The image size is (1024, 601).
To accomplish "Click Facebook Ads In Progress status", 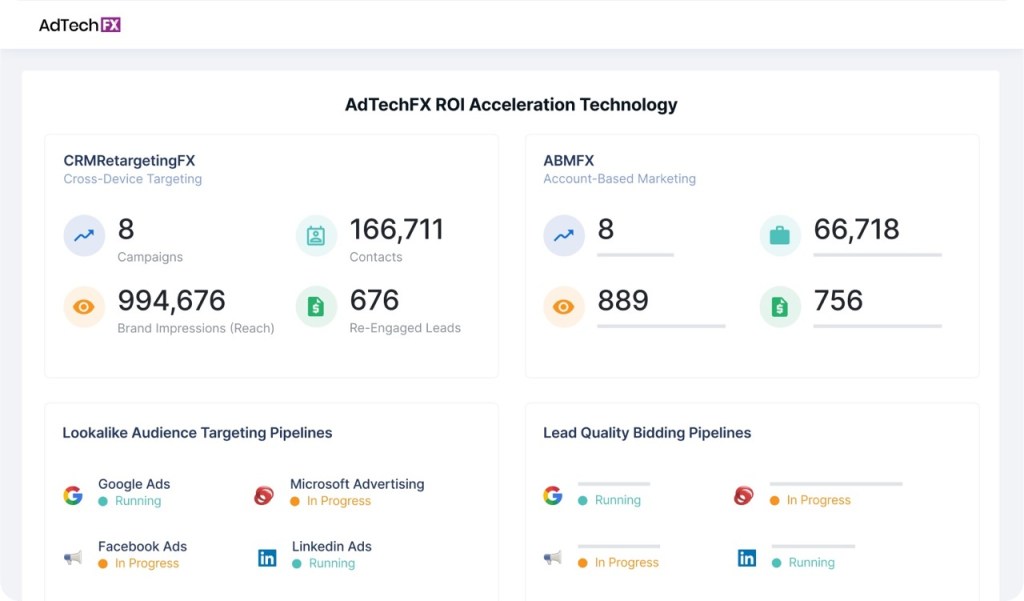I will 146,564.
